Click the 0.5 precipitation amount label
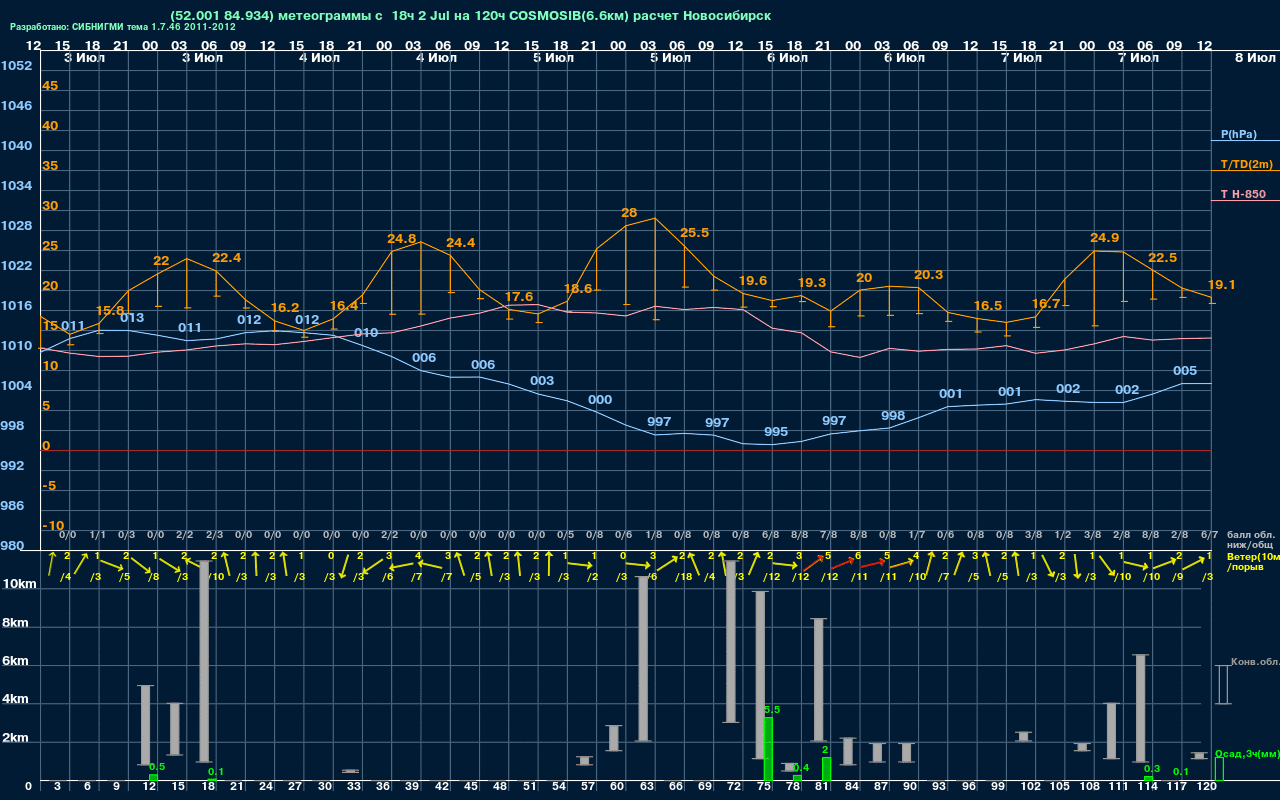 (x=157, y=766)
